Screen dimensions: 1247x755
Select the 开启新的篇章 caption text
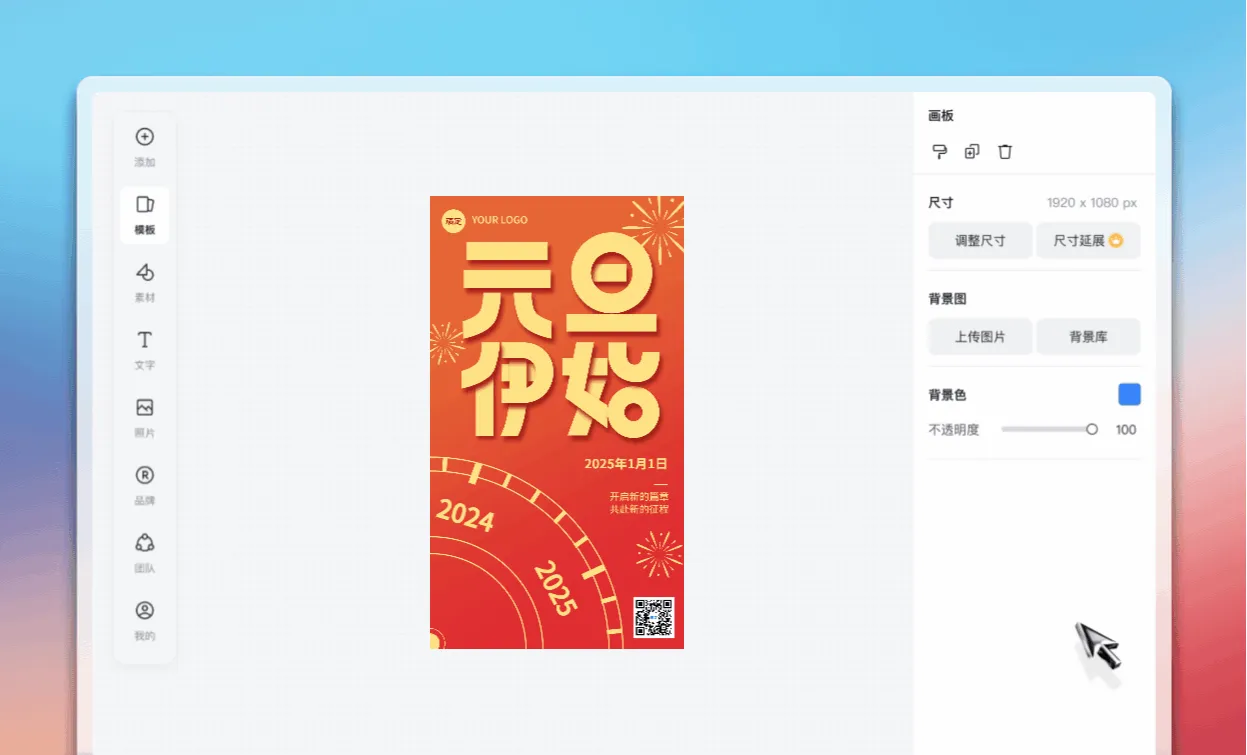639,496
